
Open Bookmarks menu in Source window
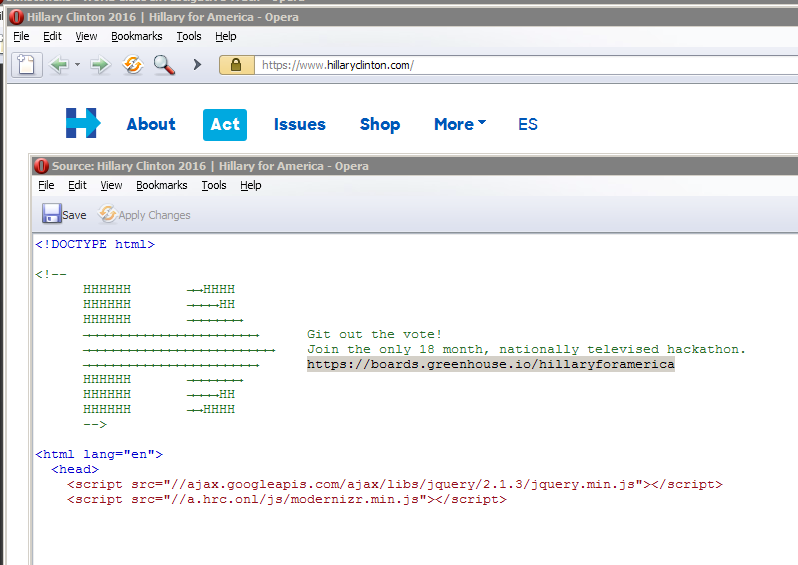(161, 185)
